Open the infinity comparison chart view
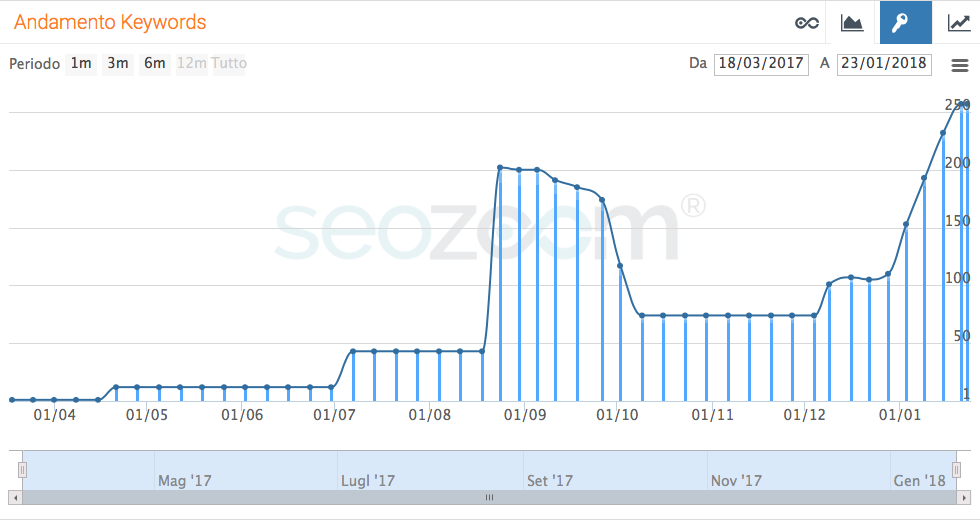Screen dimensions: 980x520 click(x=806, y=23)
